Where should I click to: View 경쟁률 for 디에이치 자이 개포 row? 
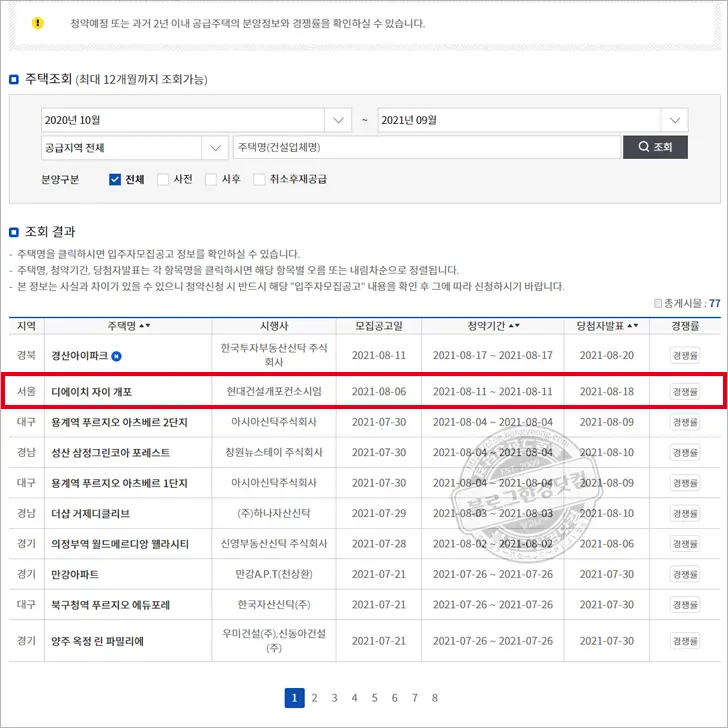(x=685, y=392)
